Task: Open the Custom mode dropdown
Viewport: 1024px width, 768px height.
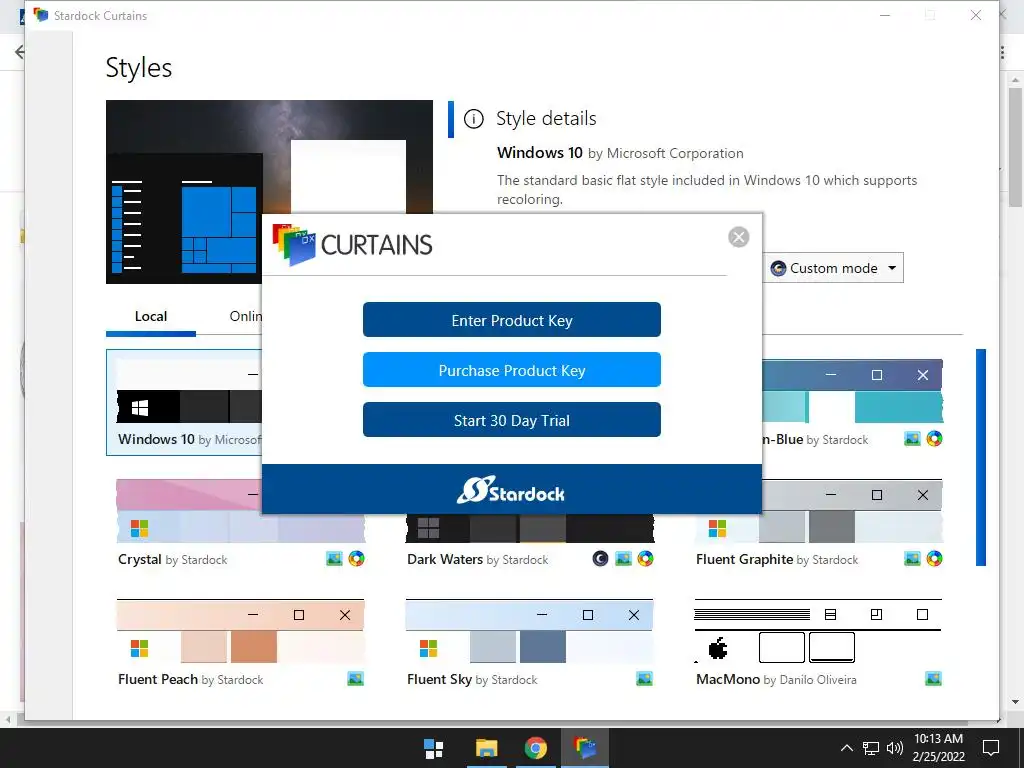Action: point(833,268)
